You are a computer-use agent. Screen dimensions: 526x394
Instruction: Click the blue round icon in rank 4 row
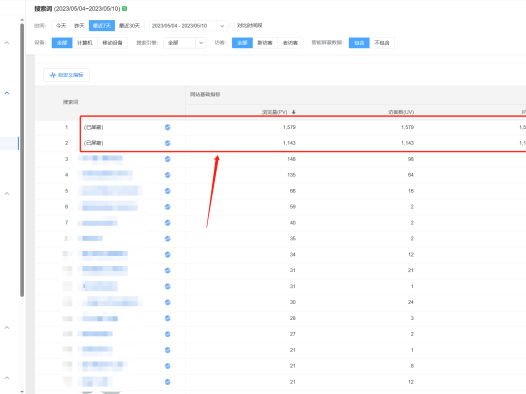coord(167,175)
